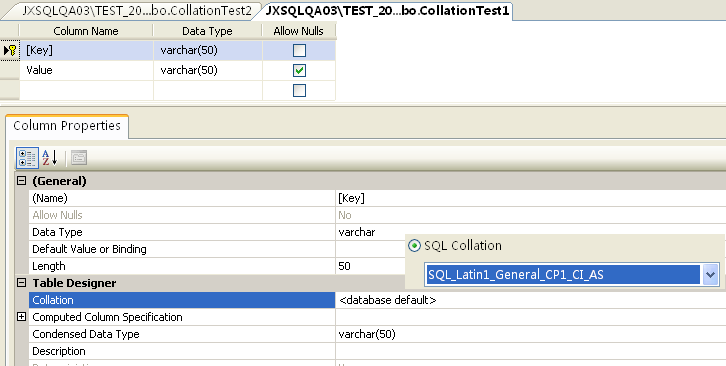This screenshot has width=726, height=366.
Task: Click the <database default> collation value
Action: 388,300
